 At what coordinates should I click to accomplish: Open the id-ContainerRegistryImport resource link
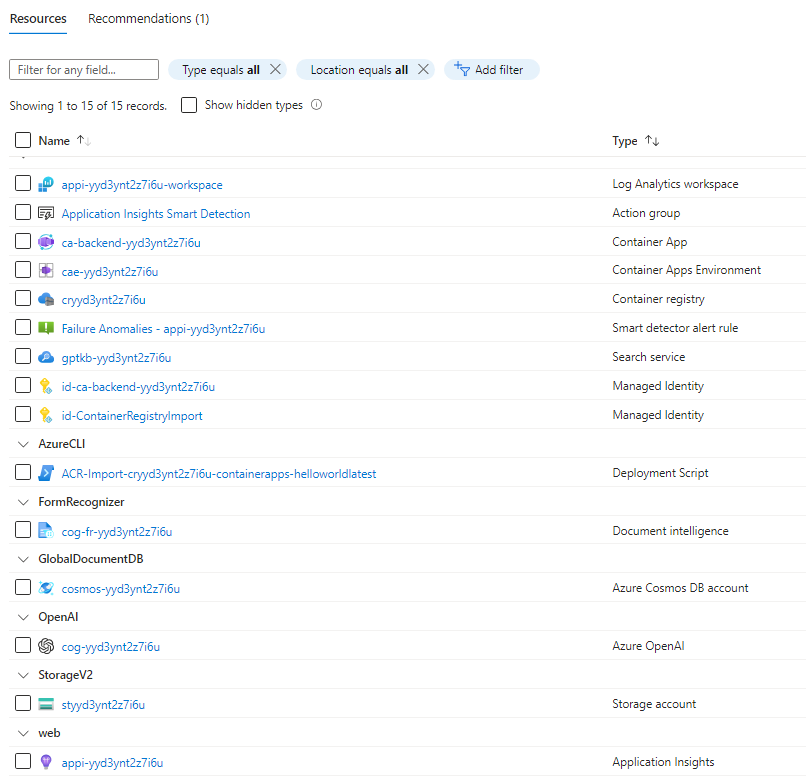[x=132, y=416]
